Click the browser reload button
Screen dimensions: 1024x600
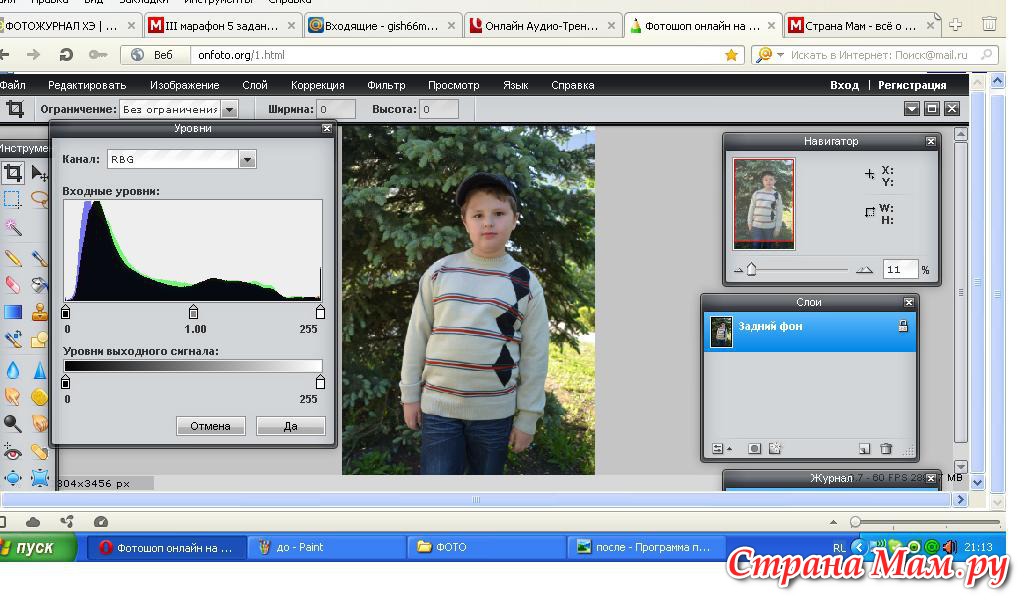(65, 55)
